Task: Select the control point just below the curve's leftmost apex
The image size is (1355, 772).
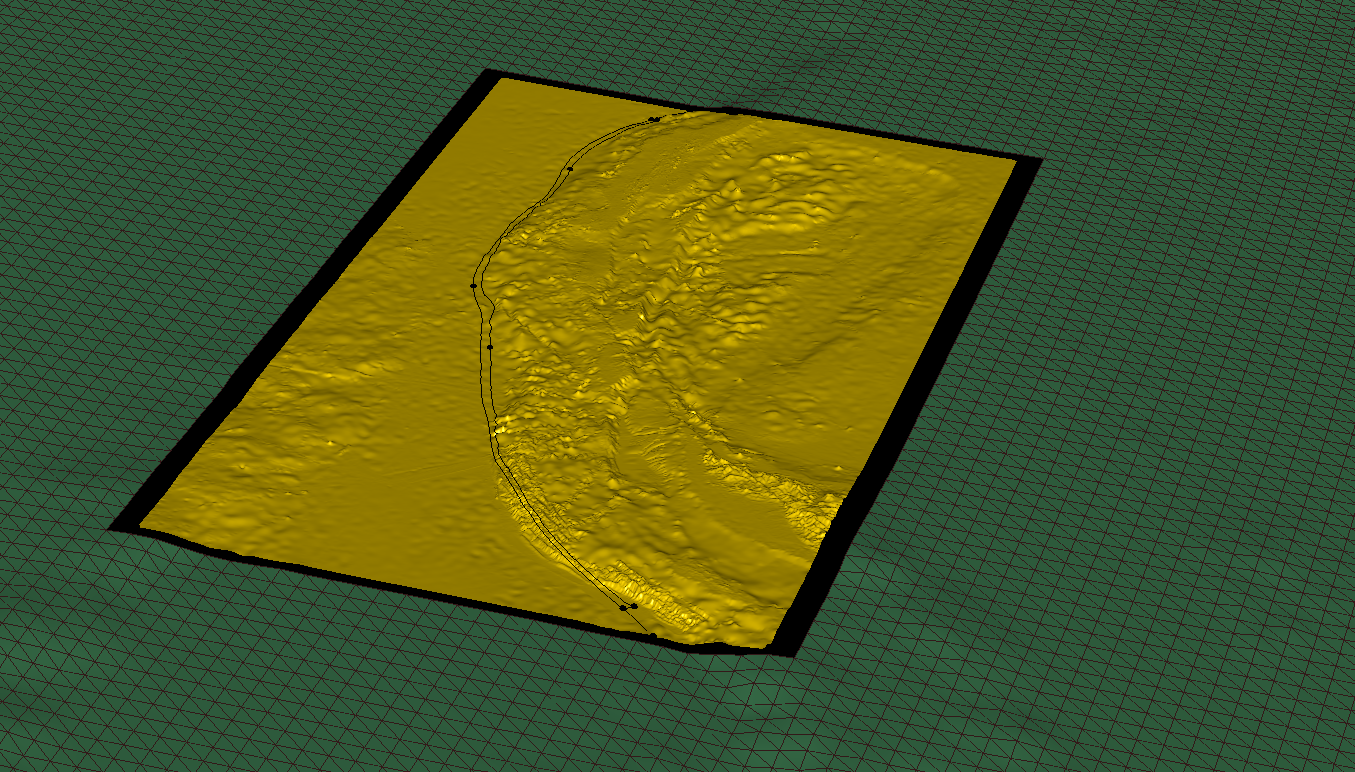Action: (490, 347)
